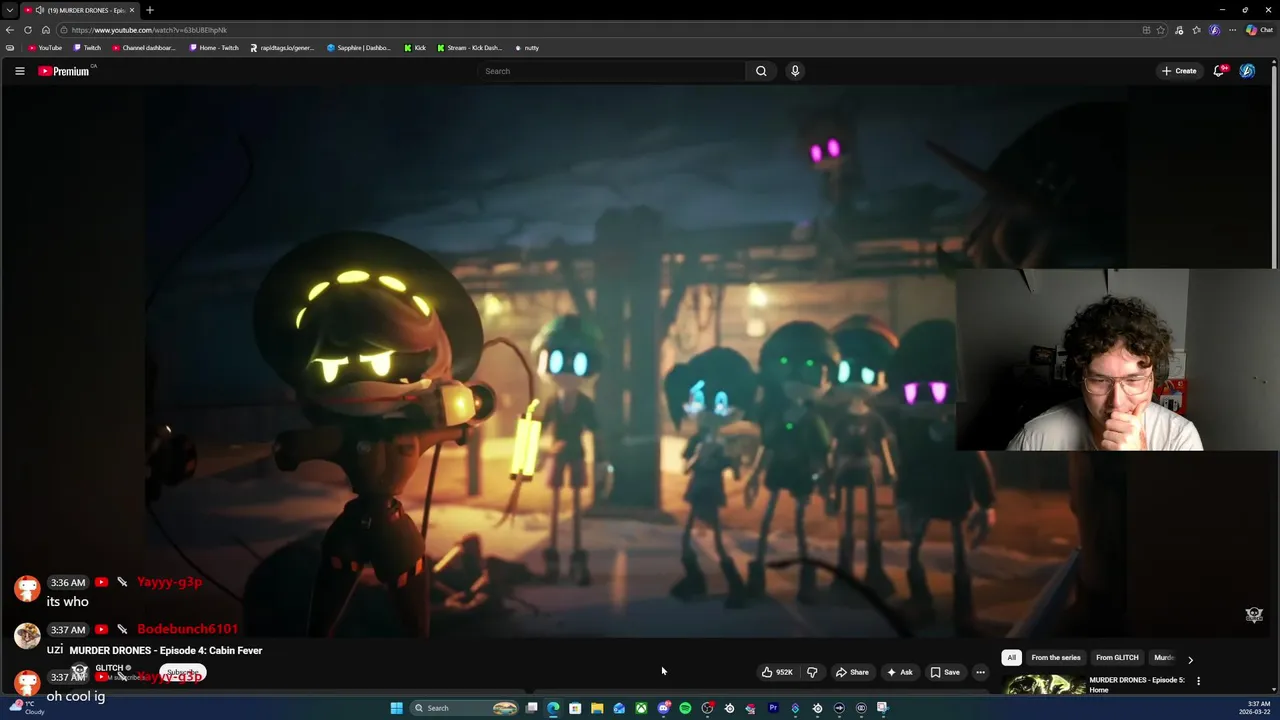This screenshot has height=720, width=1280.
Task: Go back in browser
Action: click(10, 30)
